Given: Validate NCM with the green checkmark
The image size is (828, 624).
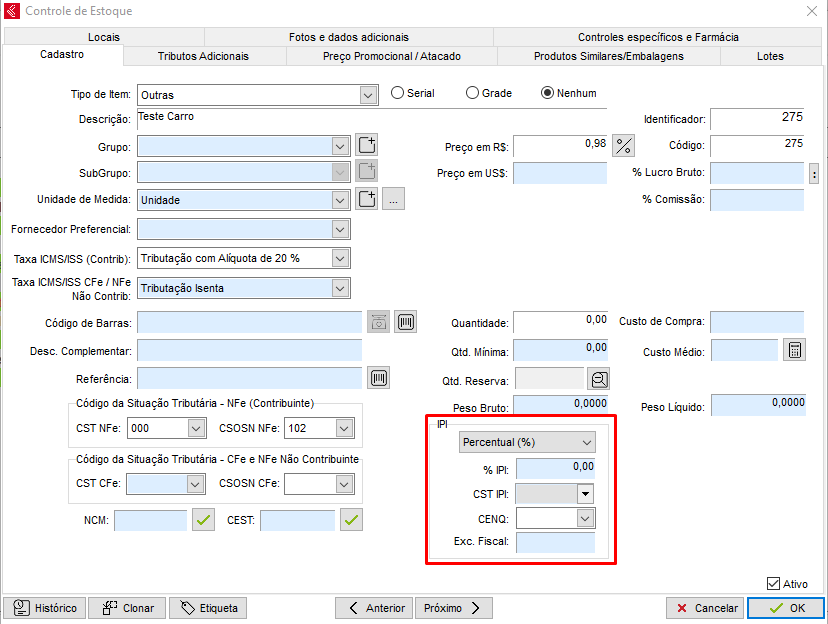Looking at the screenshot, I should pyautogui.click(x=204, y=520).
